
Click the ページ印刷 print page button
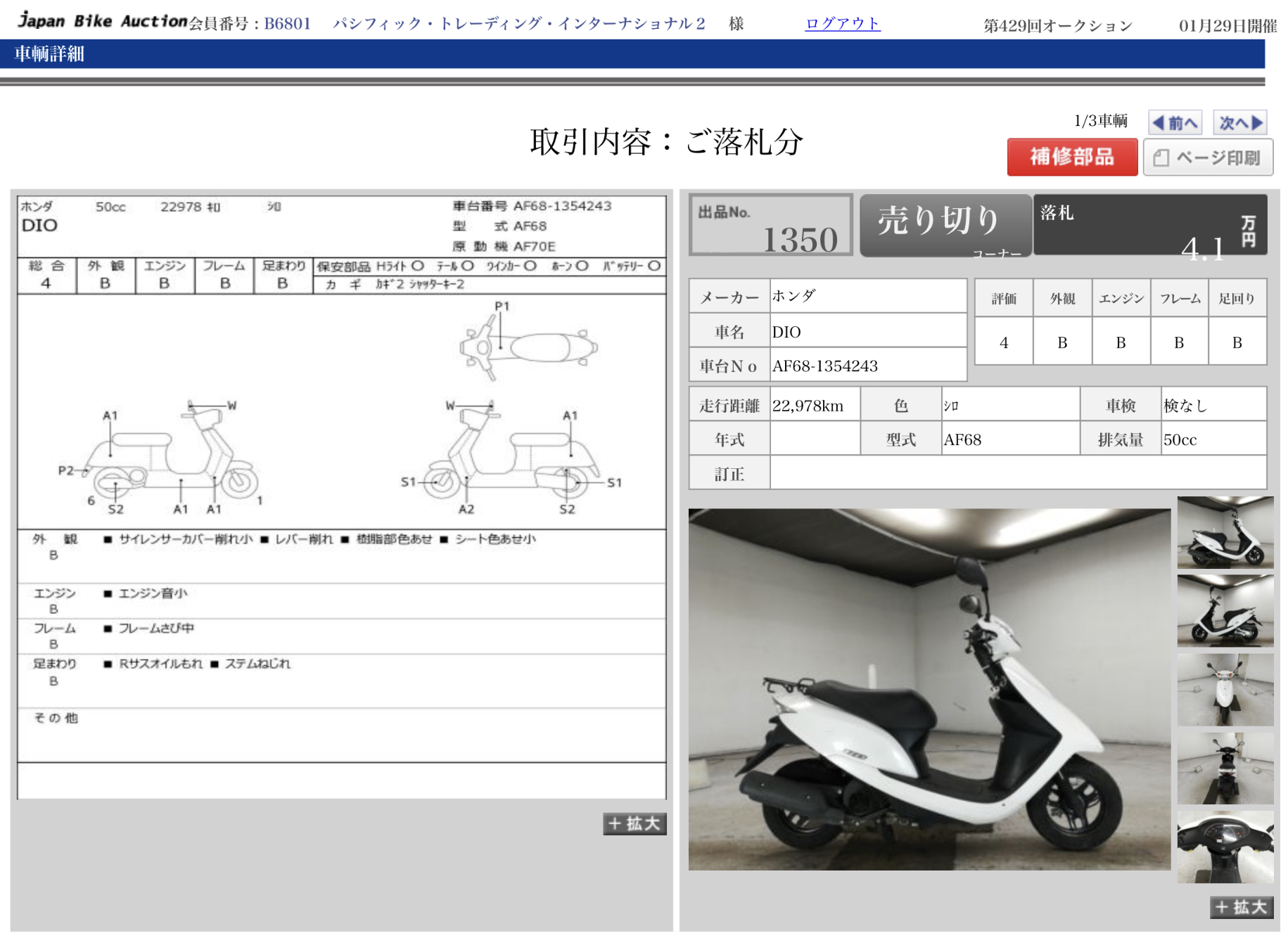coord(1208,158)
